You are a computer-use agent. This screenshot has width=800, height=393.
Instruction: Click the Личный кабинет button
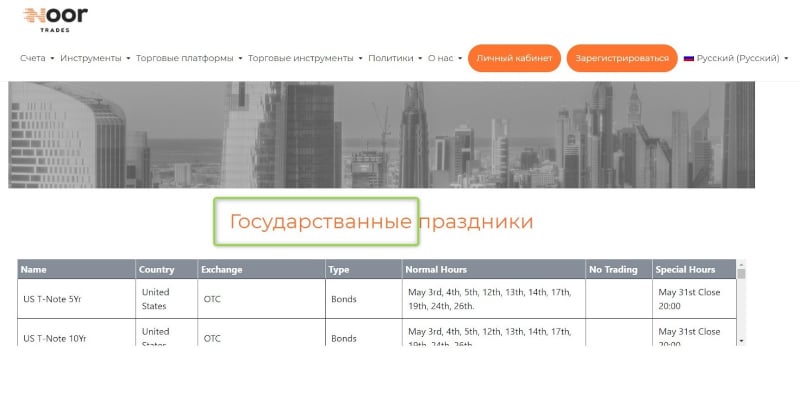[x=514, y=58]
